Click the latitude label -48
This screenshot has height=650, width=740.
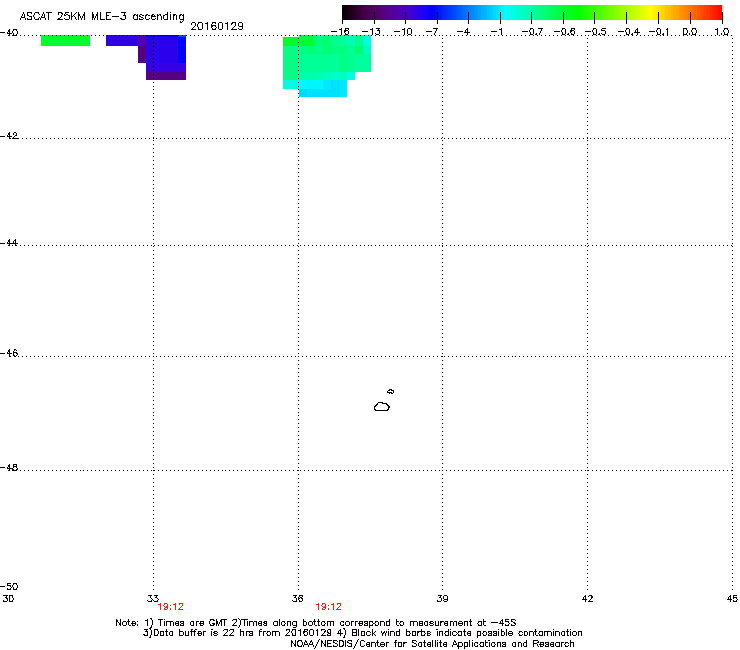pyautogui.click(x=9, y=468)
